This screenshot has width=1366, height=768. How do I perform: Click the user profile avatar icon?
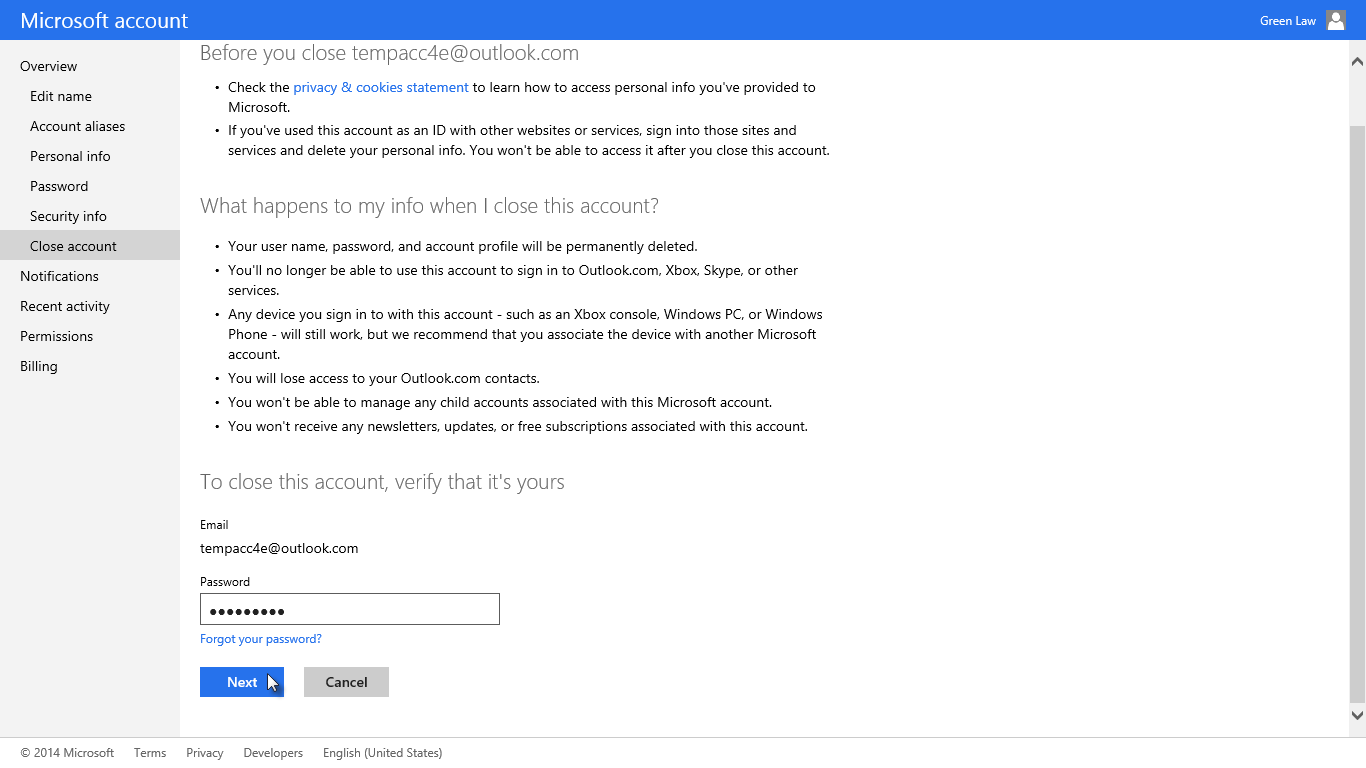(1336, 19)
